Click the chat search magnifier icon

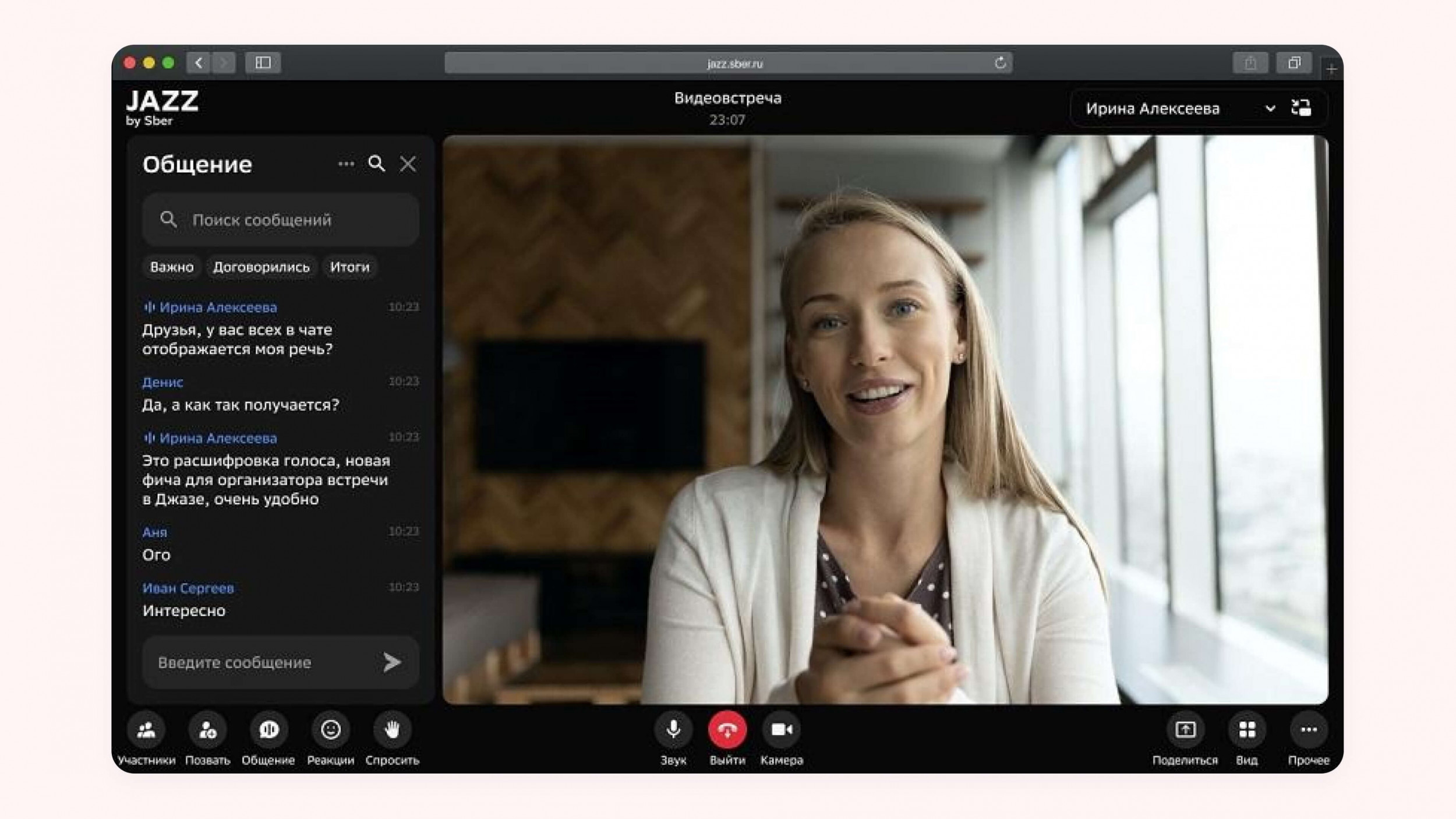point(377,164)
